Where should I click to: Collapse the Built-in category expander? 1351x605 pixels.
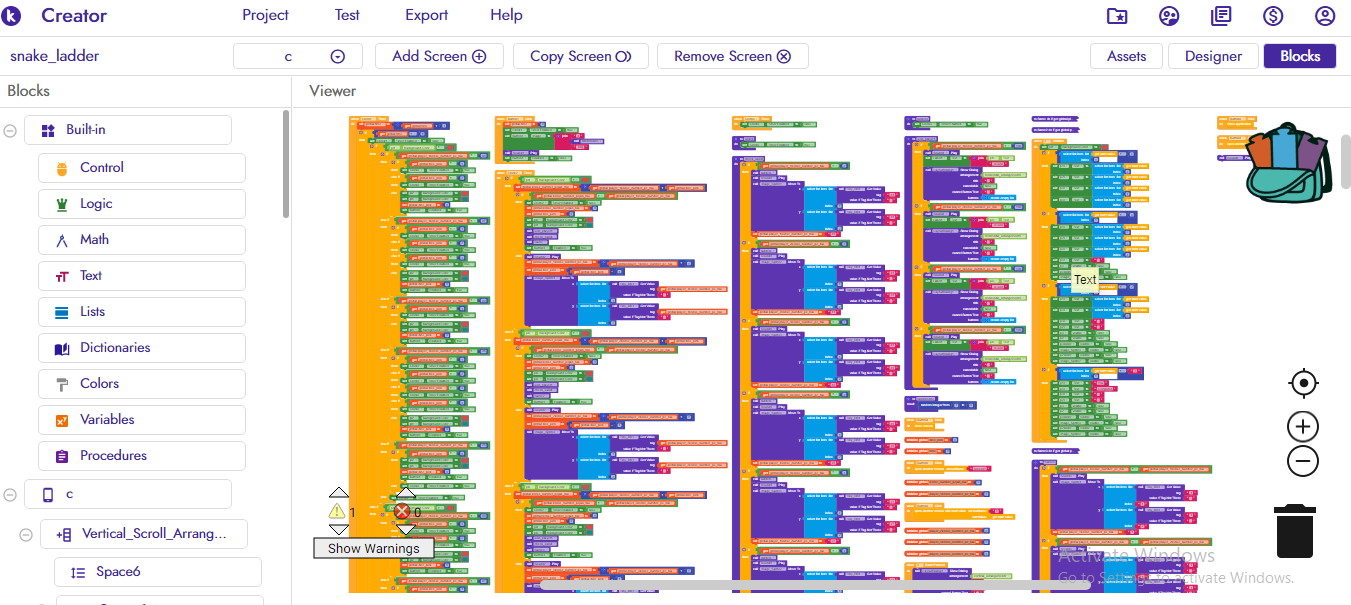(11, 130)
